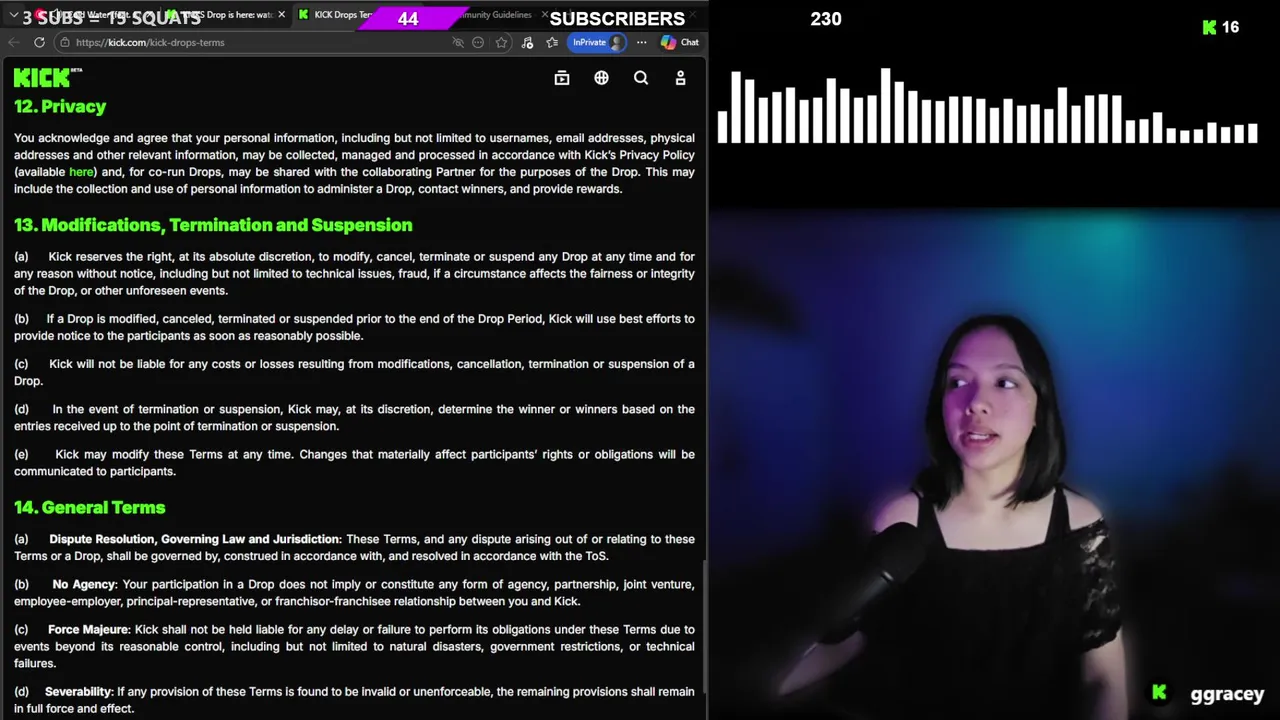Click 'Dispute Resolution, Governing Law and Jurisdiction' text
1280x720 pixels.
pos(194,539)
